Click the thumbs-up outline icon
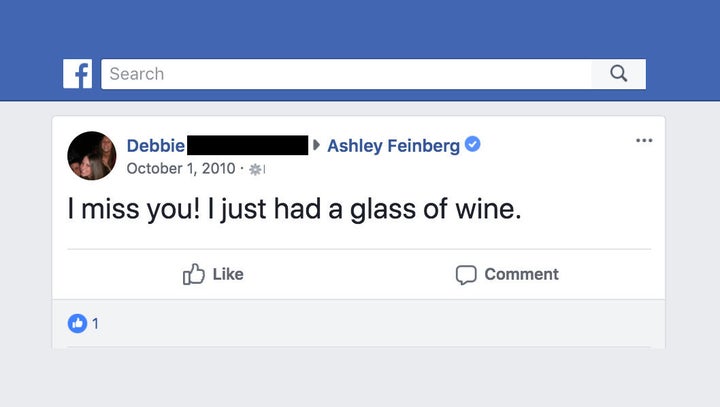Viewport: 720px width, 407px height. [x=193, y=274]
